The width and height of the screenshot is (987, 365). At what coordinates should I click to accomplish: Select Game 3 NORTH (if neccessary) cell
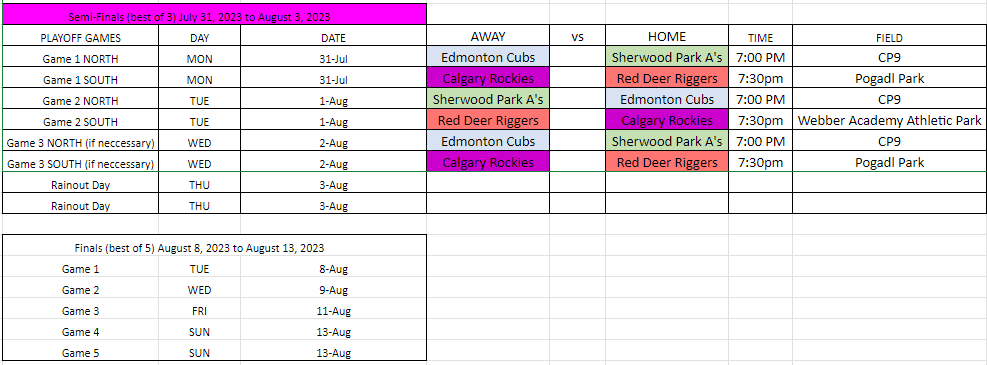[81, 142]
